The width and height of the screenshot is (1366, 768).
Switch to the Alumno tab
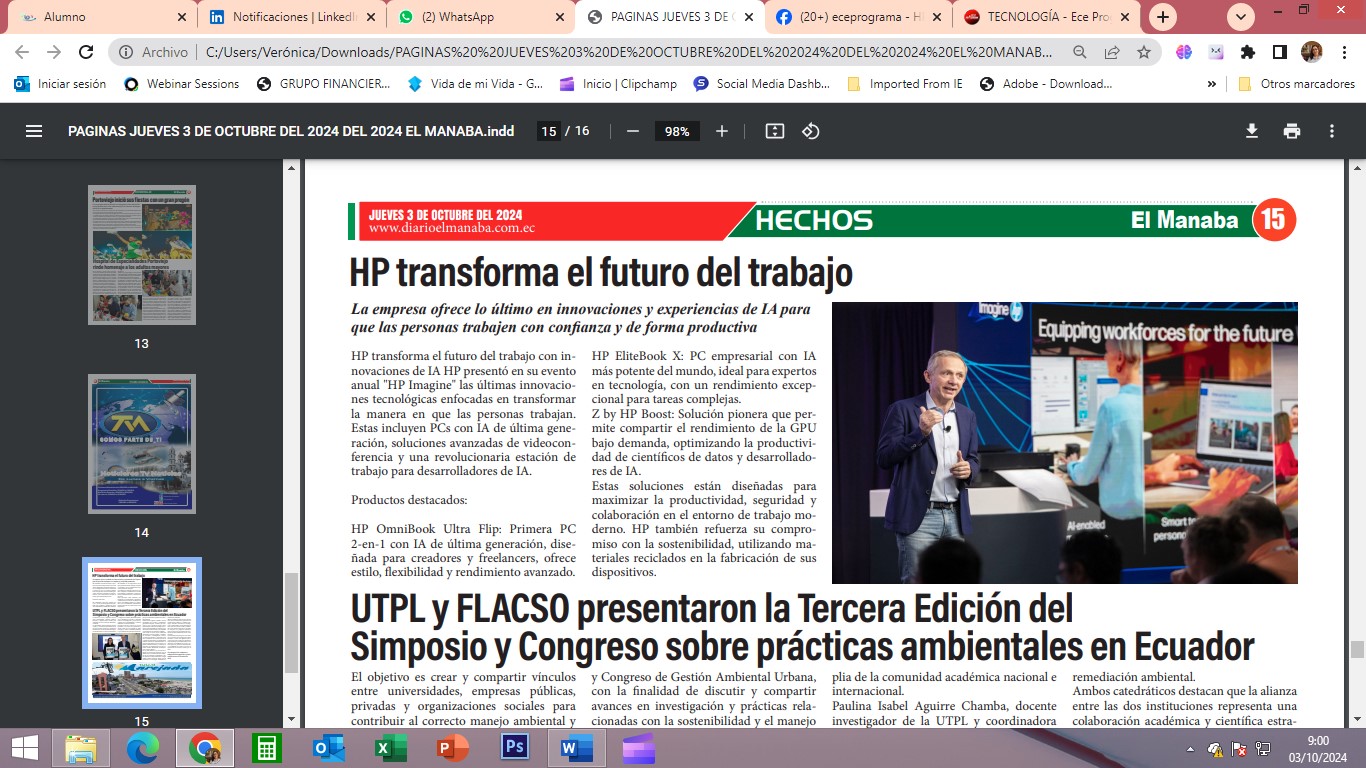pyautogui.click(x=104, y=17)
